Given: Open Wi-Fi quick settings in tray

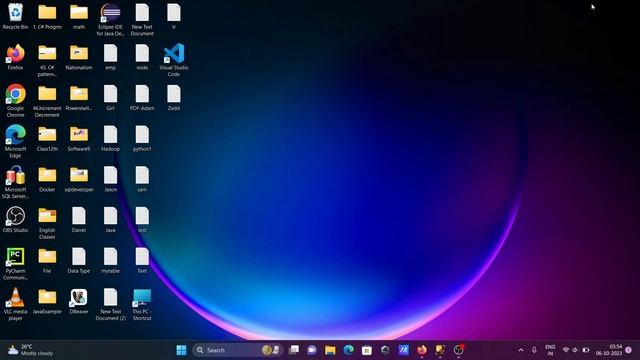Looking at the screenshot, I should pos(566,350).
